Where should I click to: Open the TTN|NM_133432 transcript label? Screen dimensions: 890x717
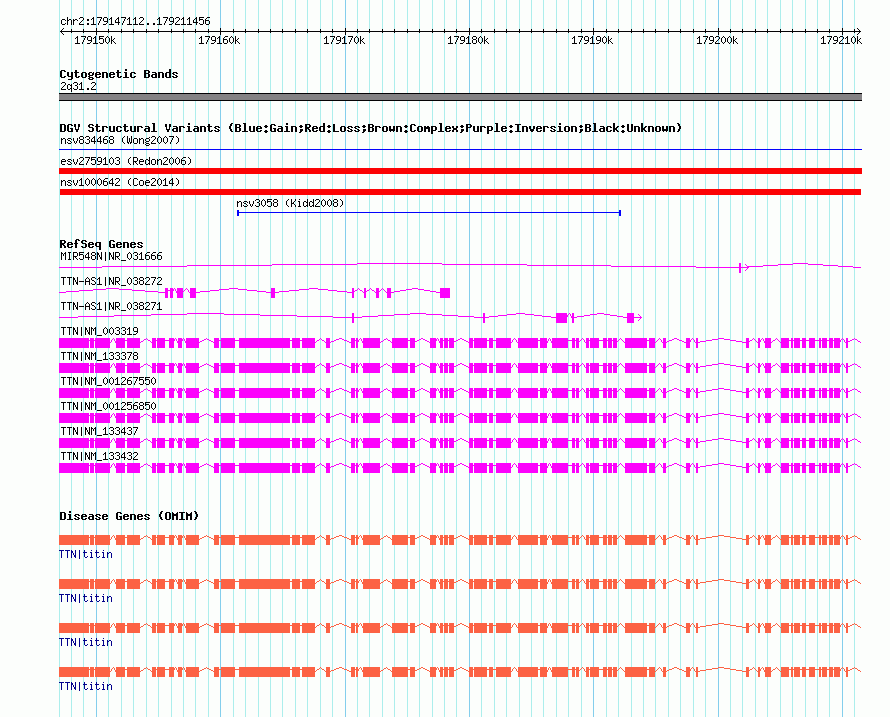pyautogui.click(x=99, y=456)
